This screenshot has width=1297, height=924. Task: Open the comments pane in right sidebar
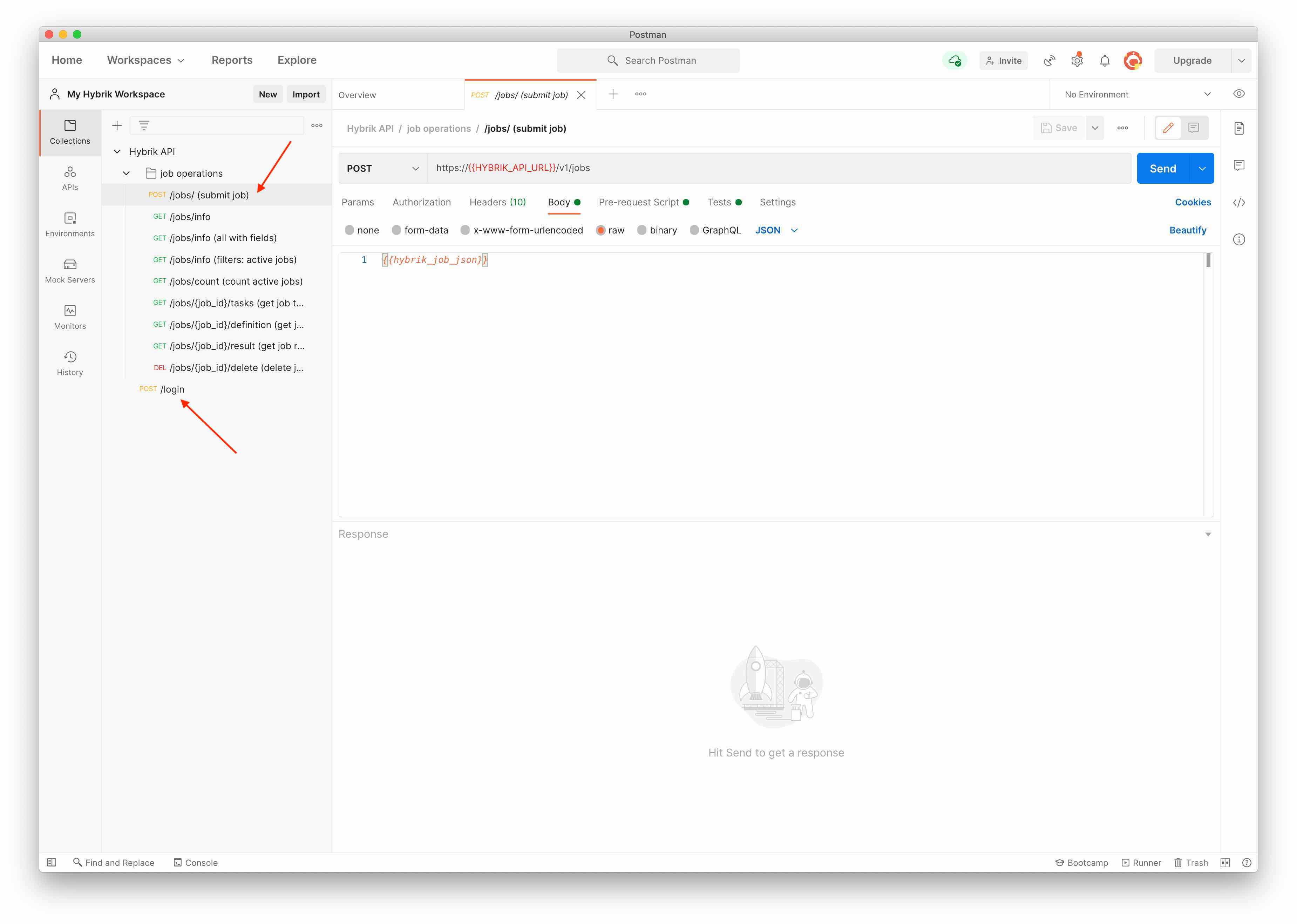click(x=1239, y=165)
